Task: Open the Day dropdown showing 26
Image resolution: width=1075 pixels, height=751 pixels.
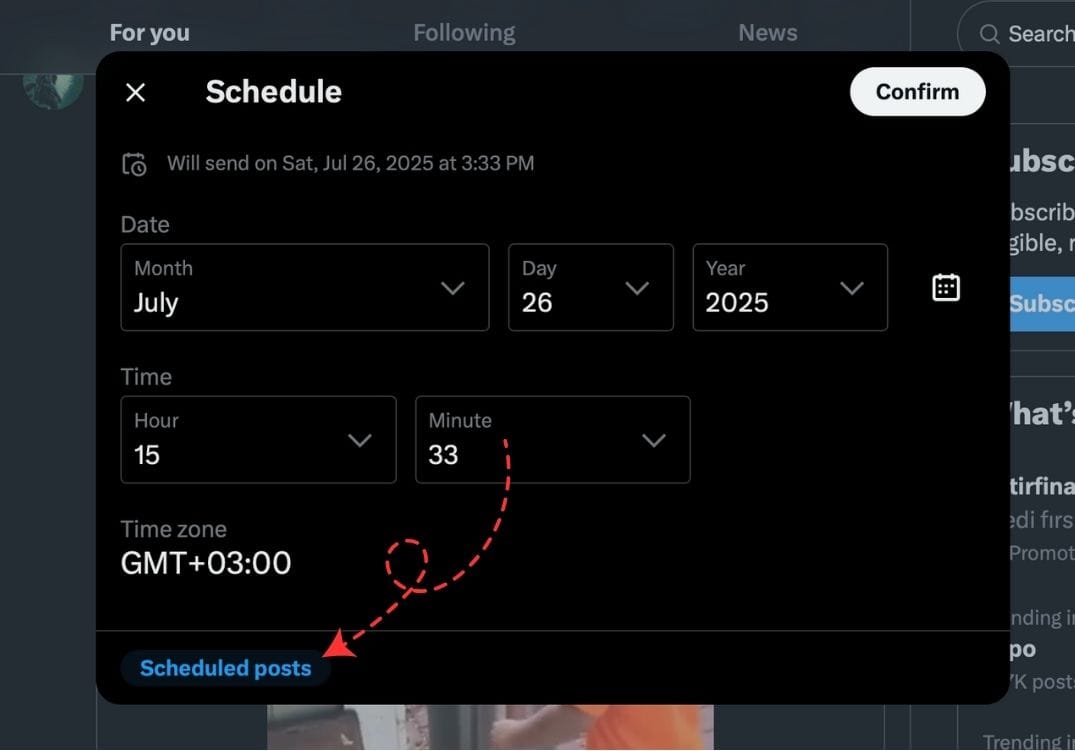Action: coord(590,287)
